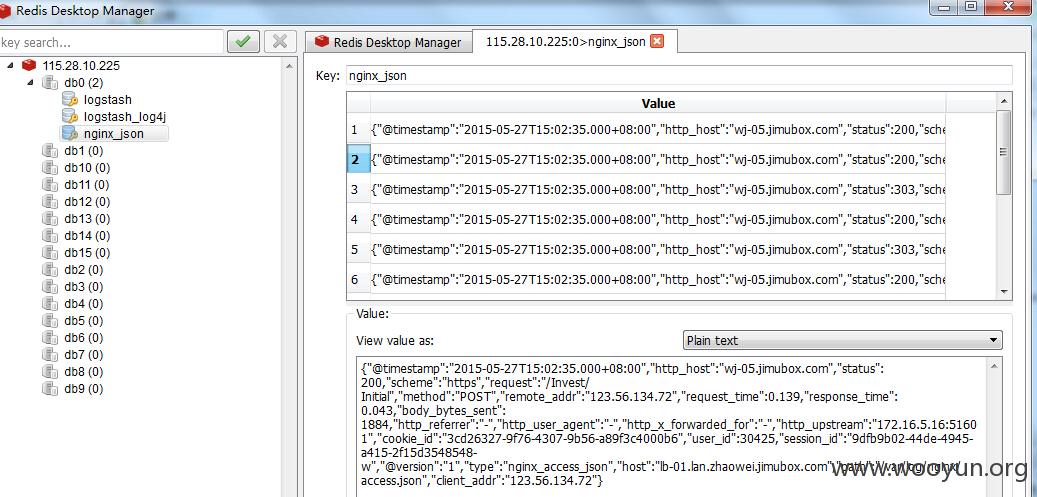This screenshot has height=497, width=1037.
Task: Click into the key search field
Action: [111, 42]
